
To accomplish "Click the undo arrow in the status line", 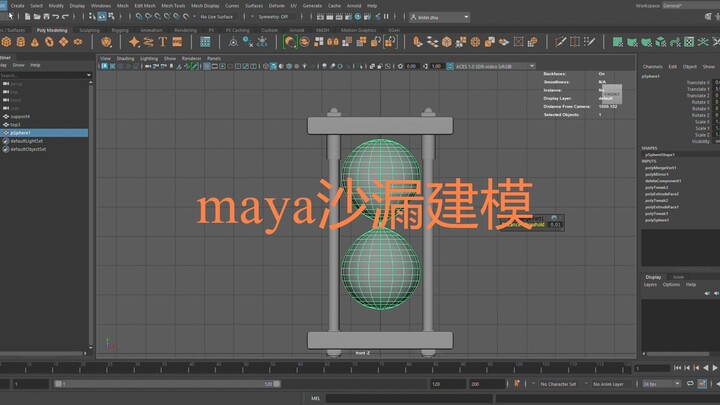I will (x=53, y=17).
